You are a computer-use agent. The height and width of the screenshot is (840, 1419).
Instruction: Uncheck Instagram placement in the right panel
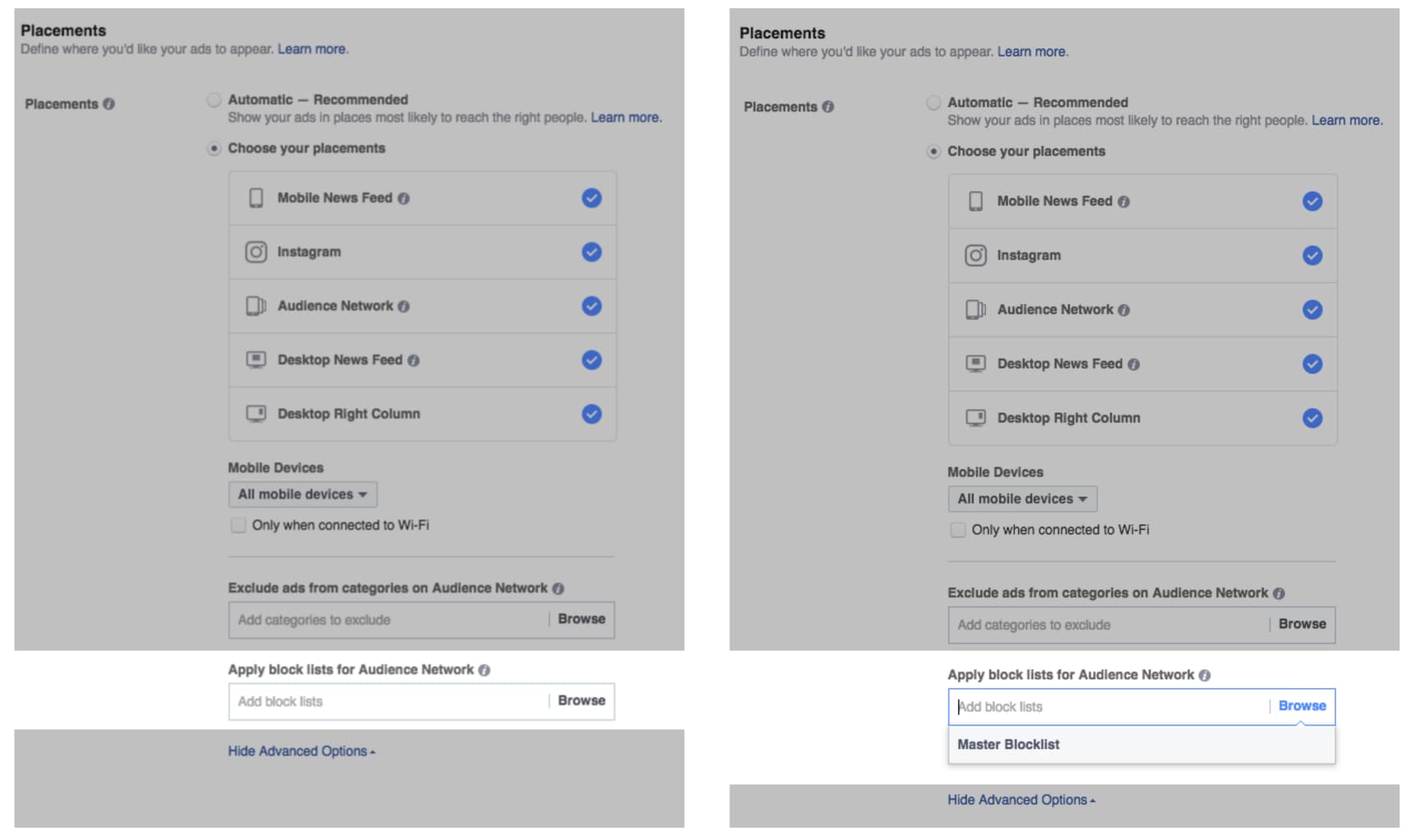(x=1312, y=255)
